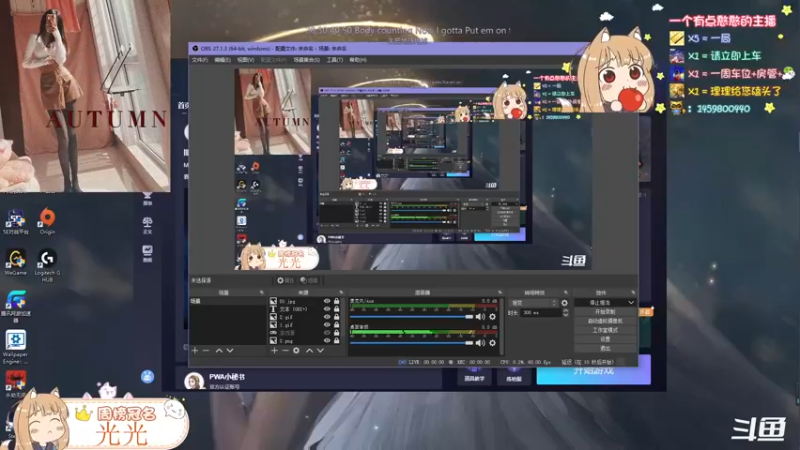
Task: Click PWA小秘书 avatar in background window
Action: [194, 381]
